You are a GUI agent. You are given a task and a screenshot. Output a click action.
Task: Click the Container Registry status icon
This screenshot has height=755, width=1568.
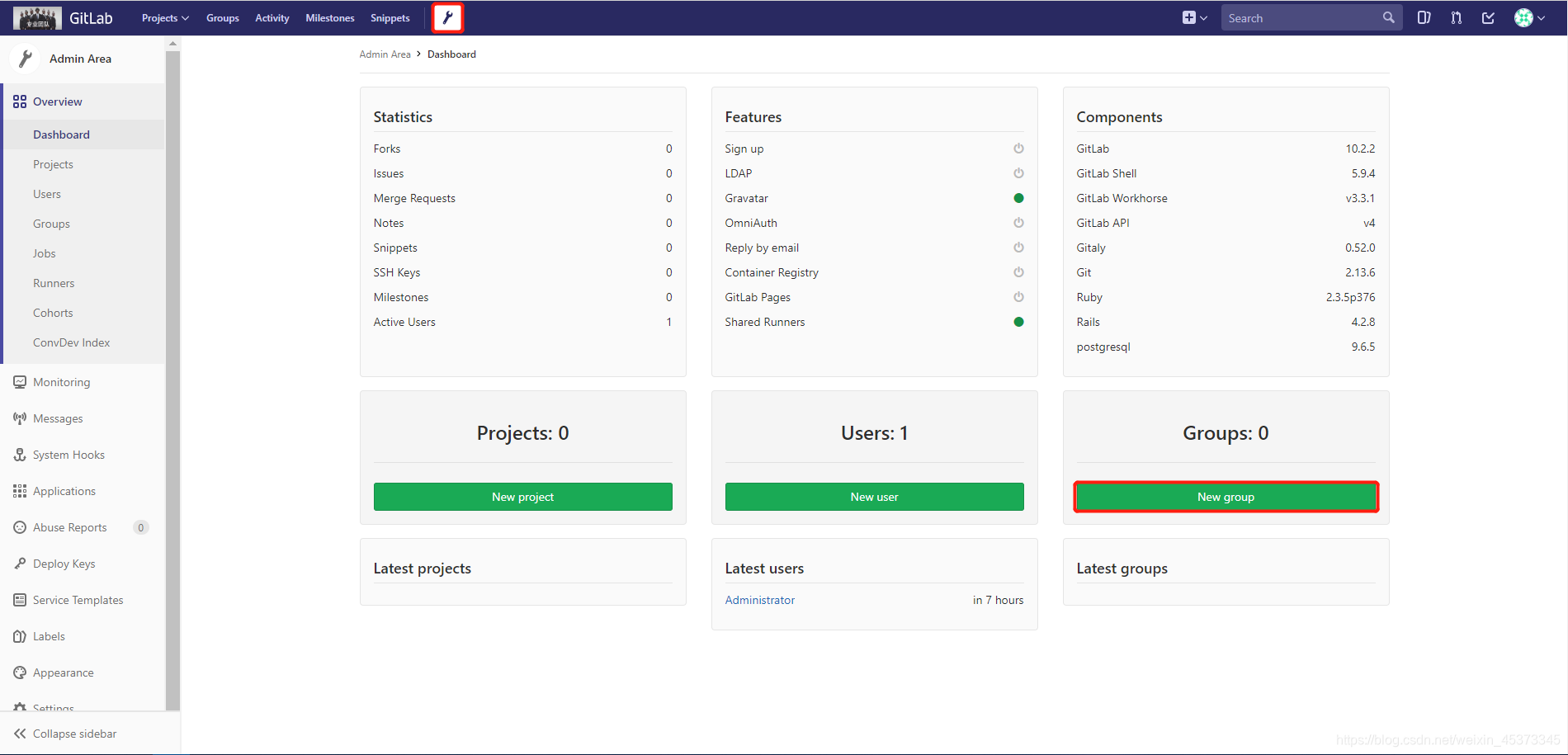pos(1018,272)
